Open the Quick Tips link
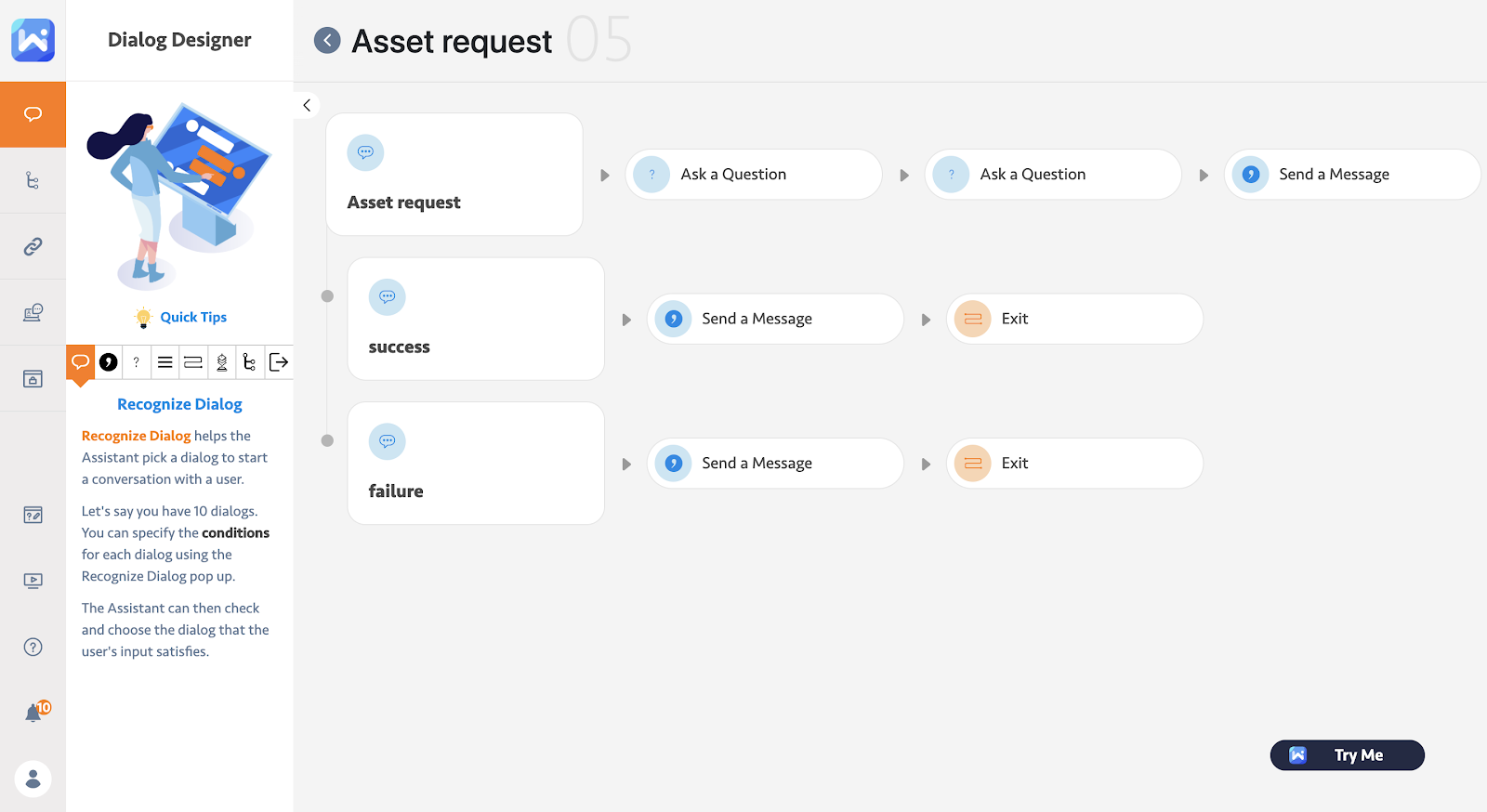Viewport: 1487px width, 812px height. pos(192,318)
